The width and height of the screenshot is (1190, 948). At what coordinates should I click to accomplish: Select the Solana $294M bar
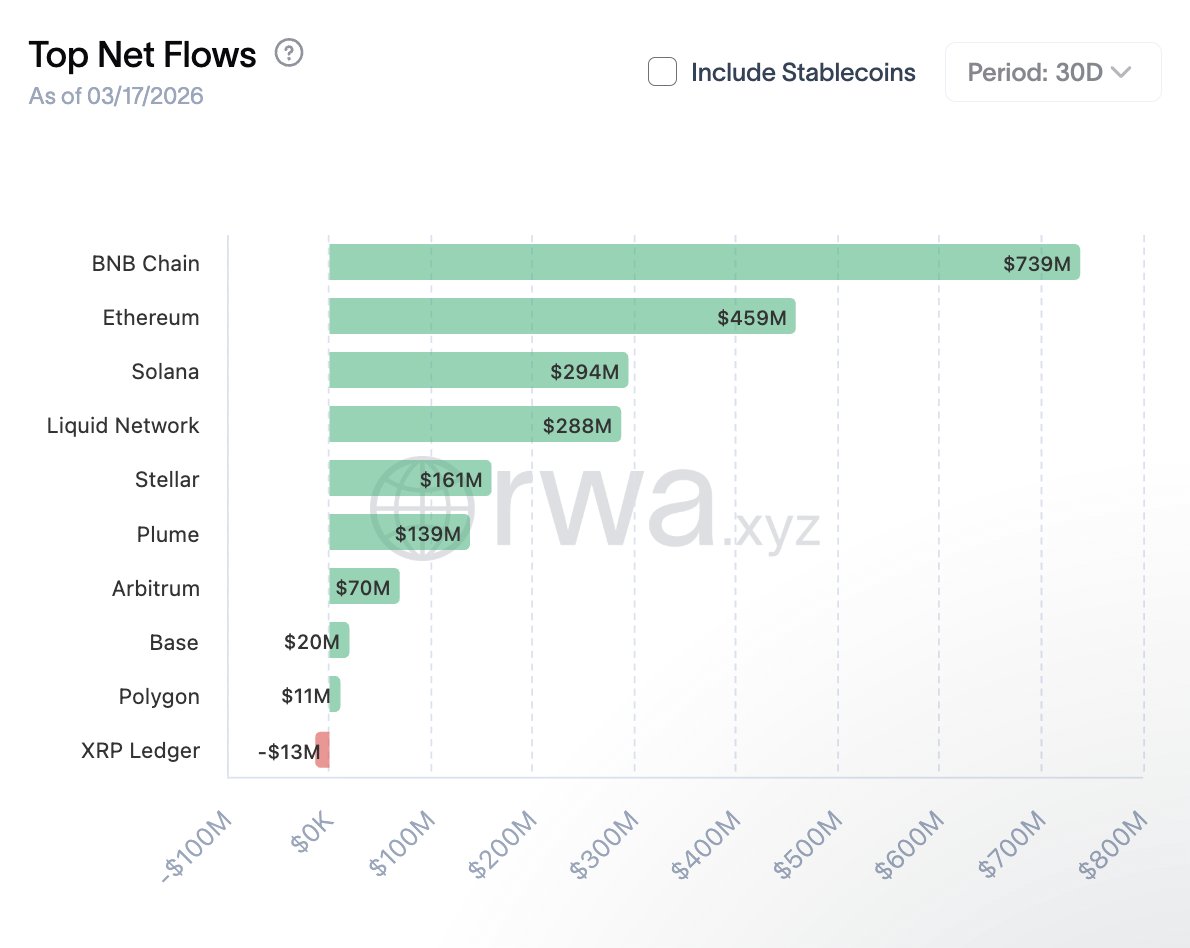point(477,370)
